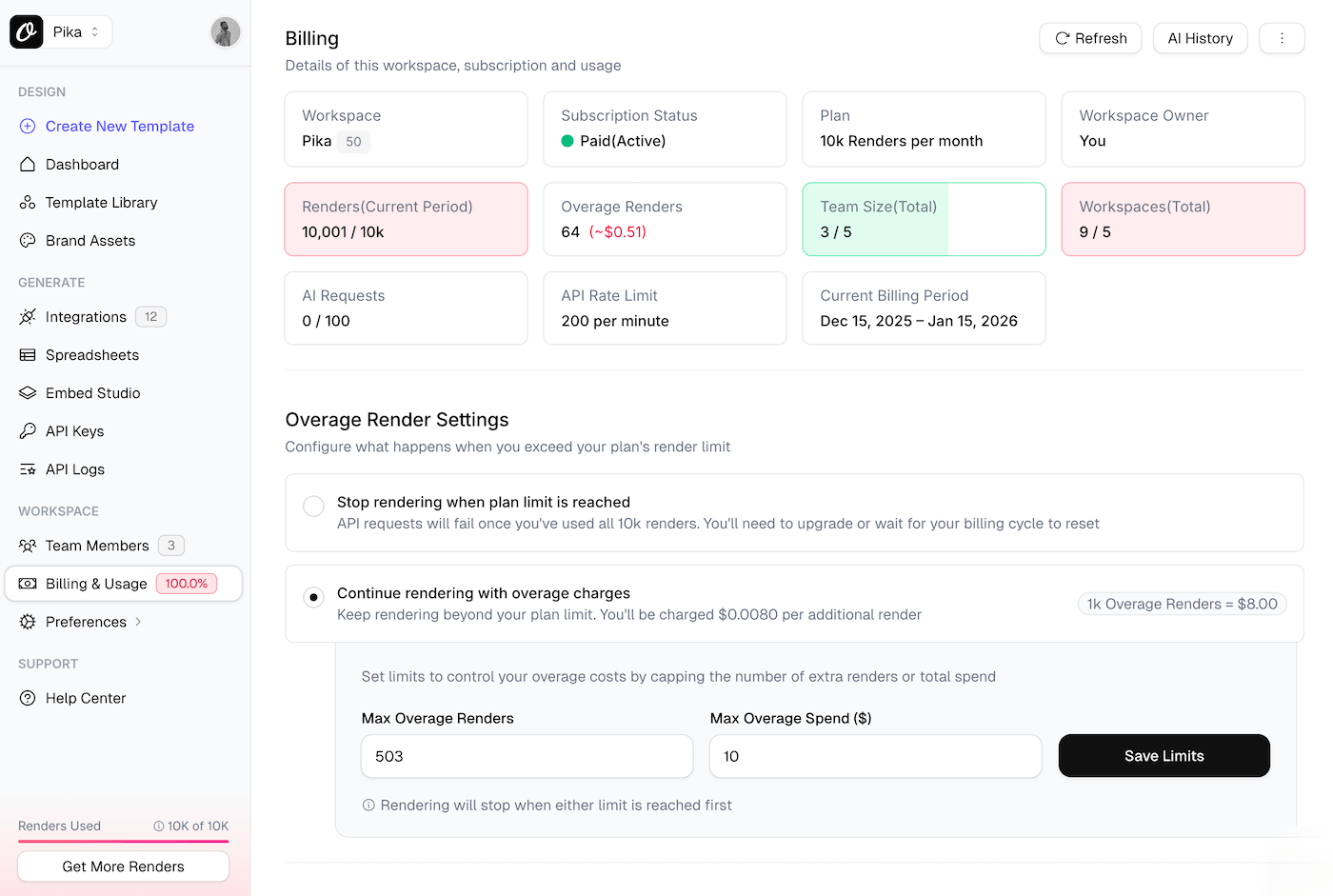The image size is (1333, 896).
Task: Click the Pika logo icon
Action: tap(27, 32)
